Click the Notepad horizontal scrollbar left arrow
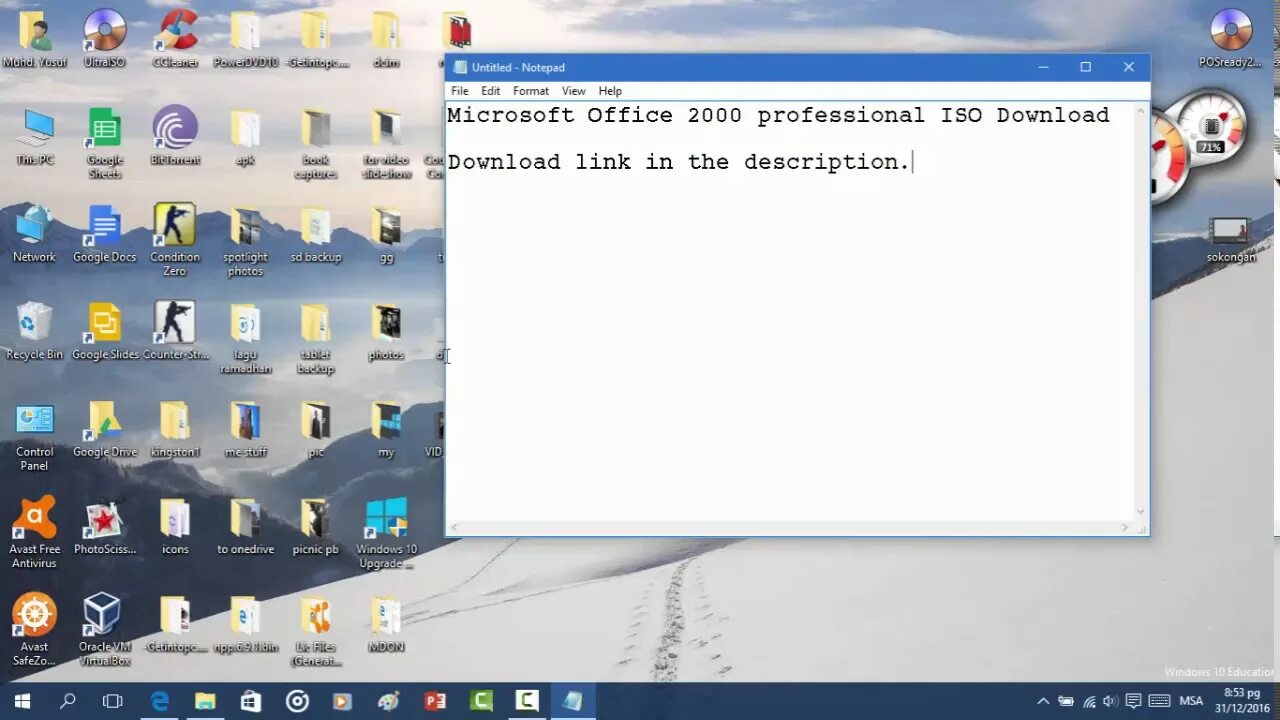The height and width of the screenshot is (720, 1280). point(453,528)
